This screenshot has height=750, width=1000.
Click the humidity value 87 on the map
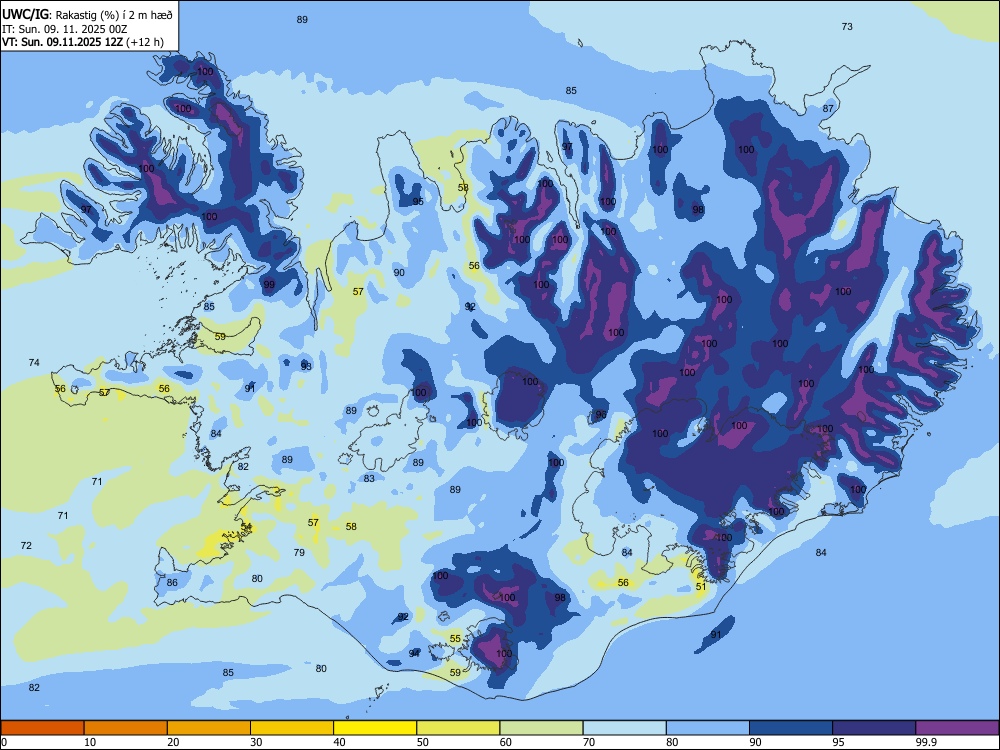point(828,108)
